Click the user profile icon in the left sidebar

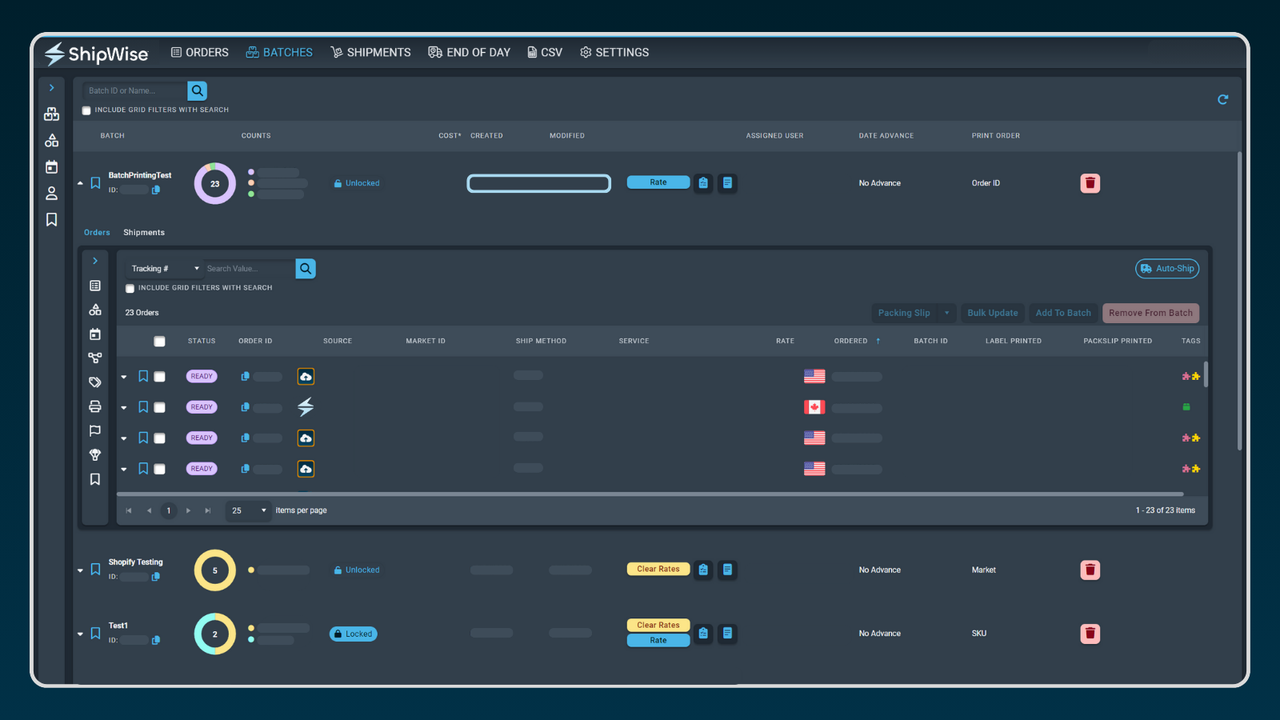point(51,192)
